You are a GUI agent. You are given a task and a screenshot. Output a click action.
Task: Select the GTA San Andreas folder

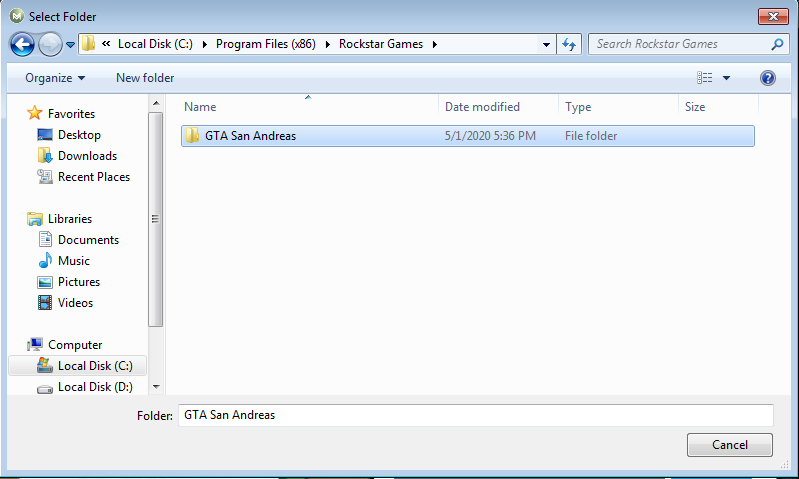pyautogui.click(x=468, y=136)
